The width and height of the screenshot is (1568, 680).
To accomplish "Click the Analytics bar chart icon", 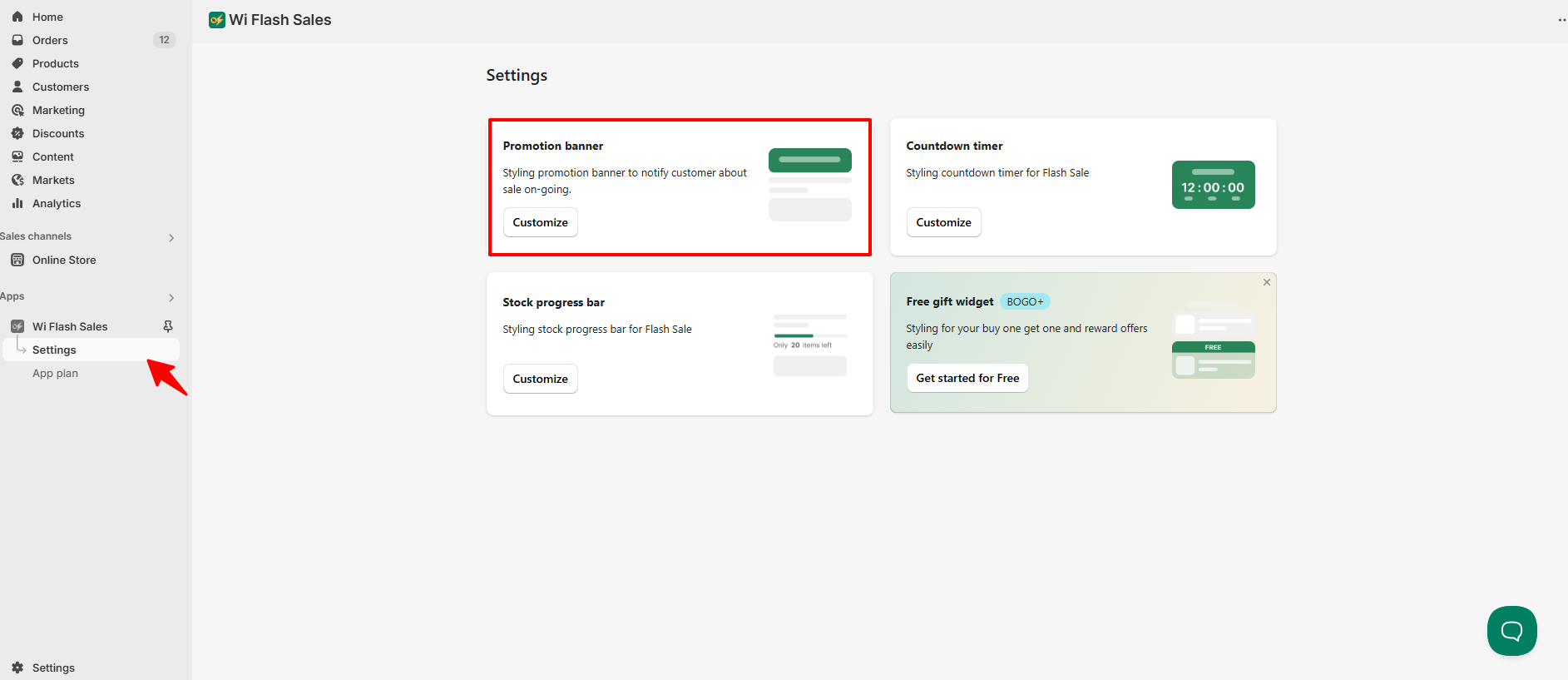I will coord(17,203).
